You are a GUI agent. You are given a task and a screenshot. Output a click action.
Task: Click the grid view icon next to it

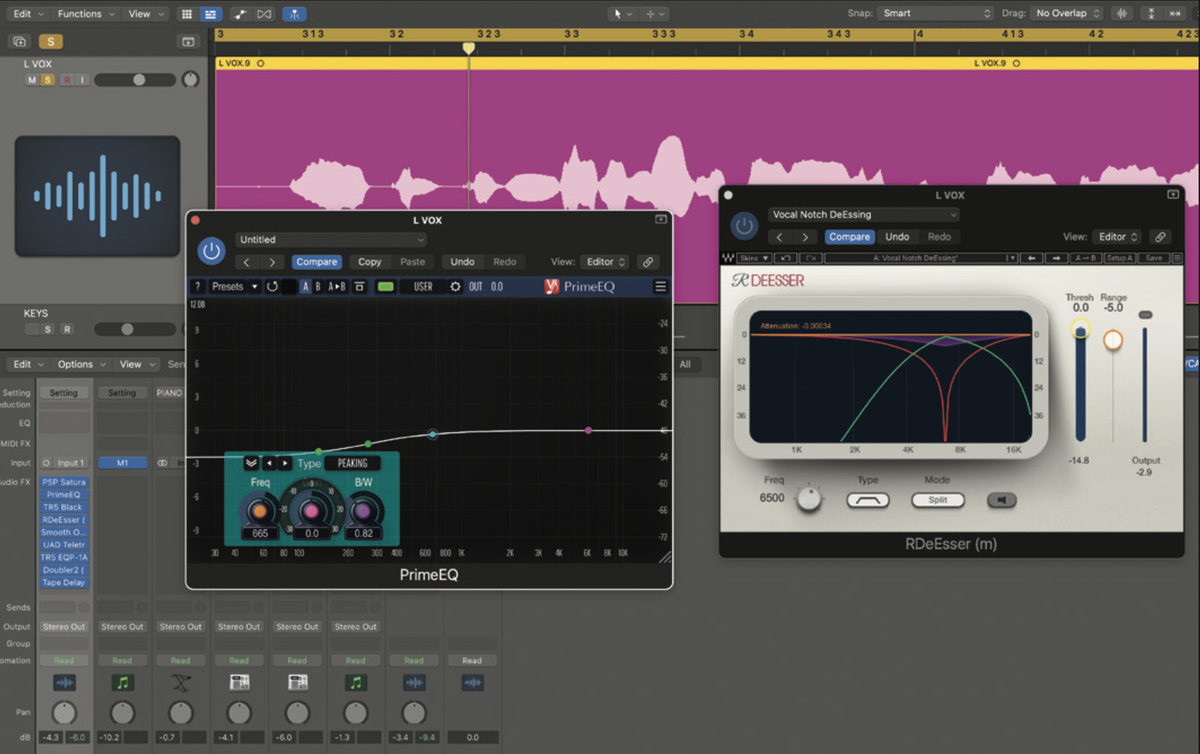[187, 13]
